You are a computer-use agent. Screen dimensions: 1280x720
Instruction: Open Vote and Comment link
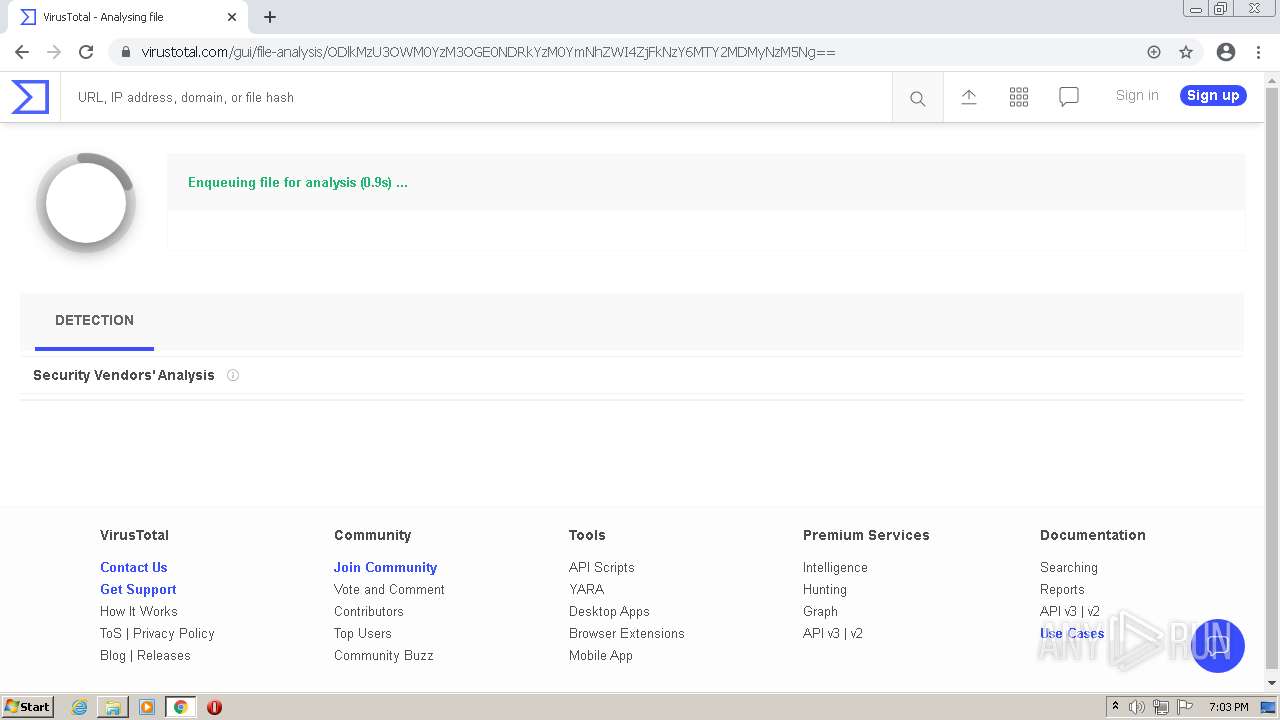[389, 589]
